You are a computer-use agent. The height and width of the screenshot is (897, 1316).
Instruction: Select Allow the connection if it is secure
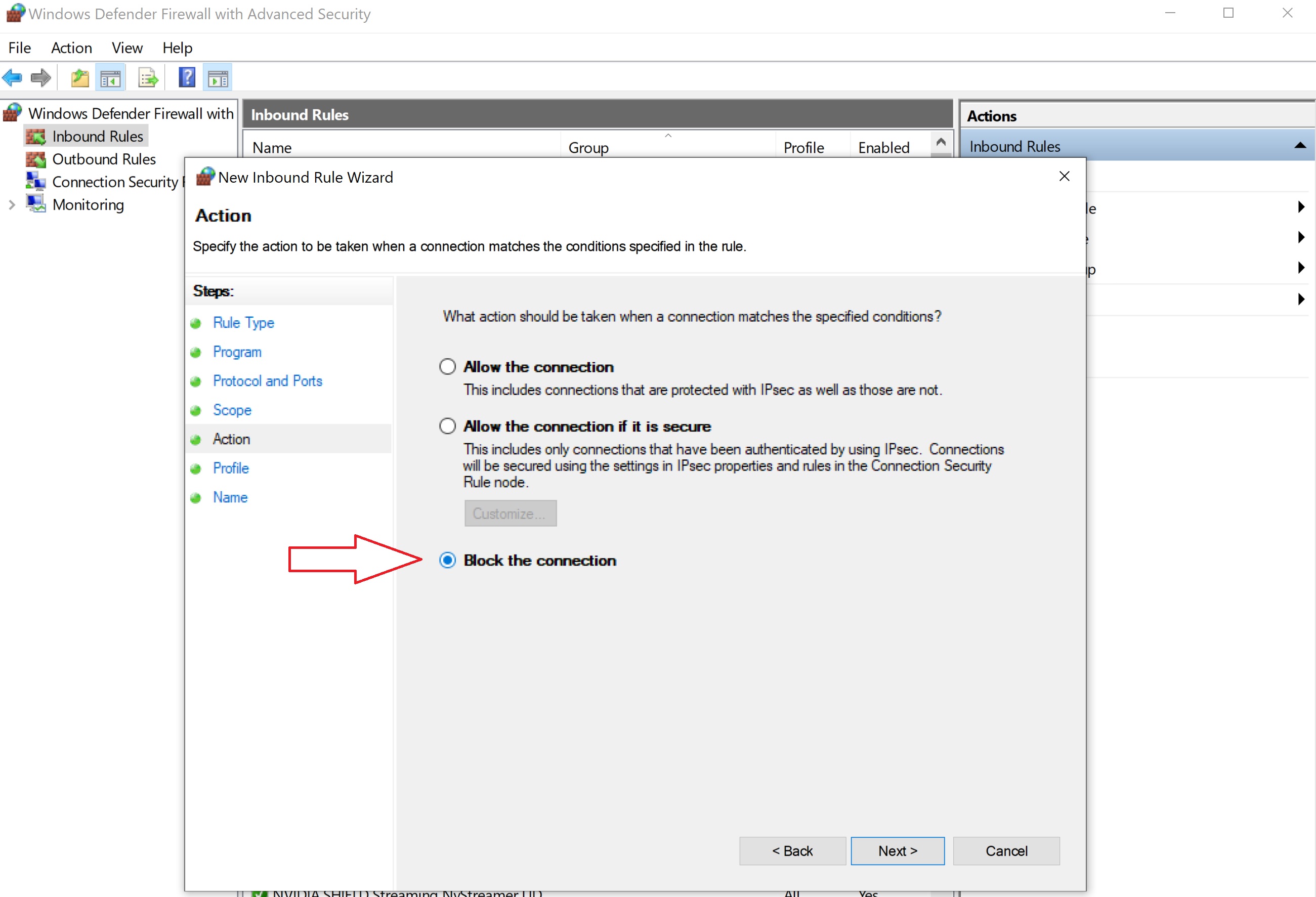tap(447, 426)
